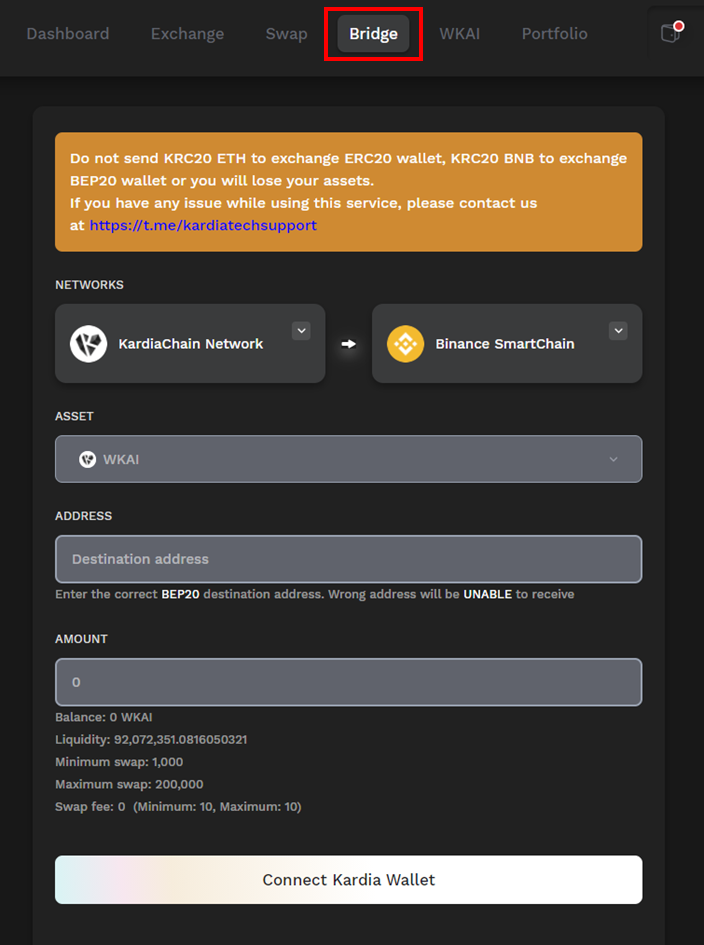Image resolution: width=704 pixels, height=945 pixels.
Task: Go to the Swap tab
Action: [286, 34]
